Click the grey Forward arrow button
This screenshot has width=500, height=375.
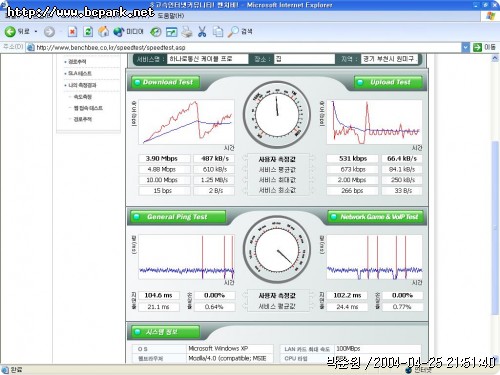tap(49, 32)
